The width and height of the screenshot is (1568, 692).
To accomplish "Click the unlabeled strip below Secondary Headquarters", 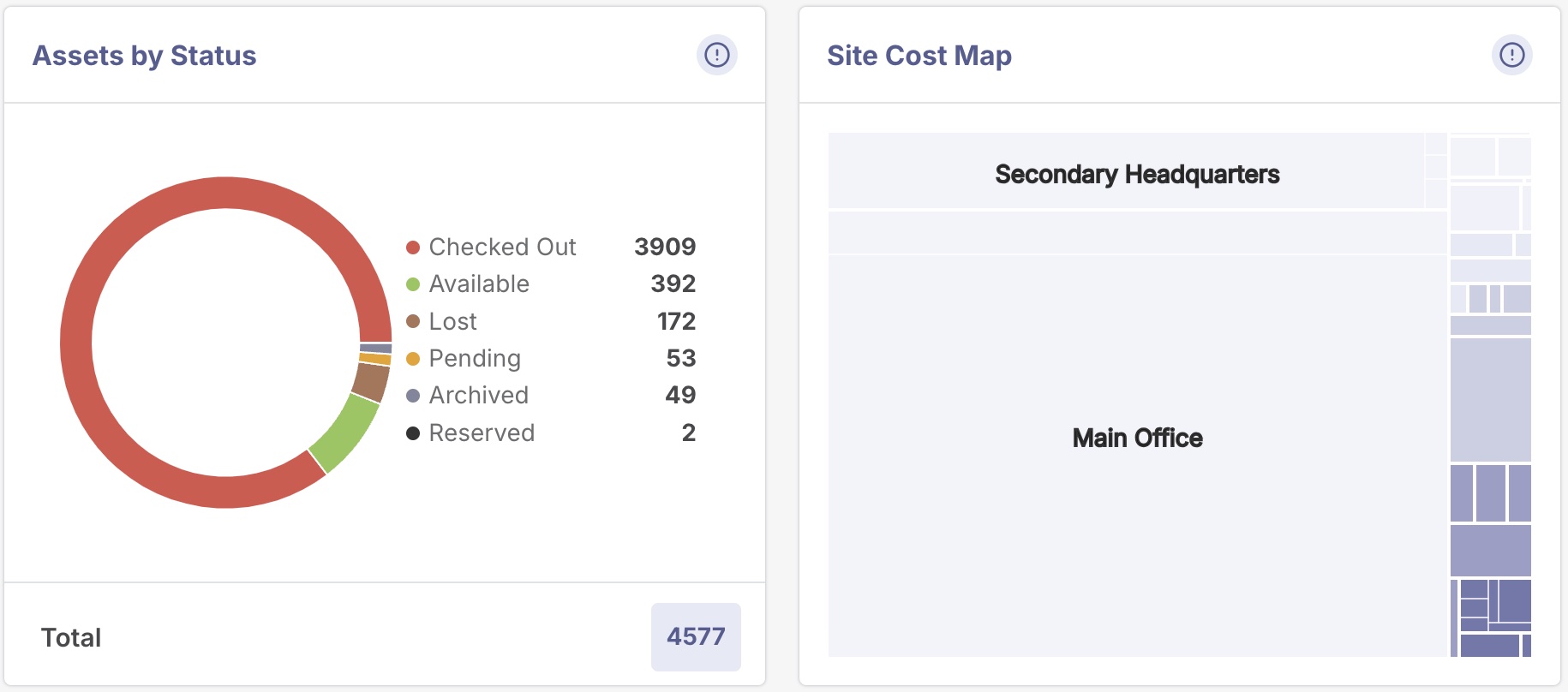I will [x=1137, y=232].
